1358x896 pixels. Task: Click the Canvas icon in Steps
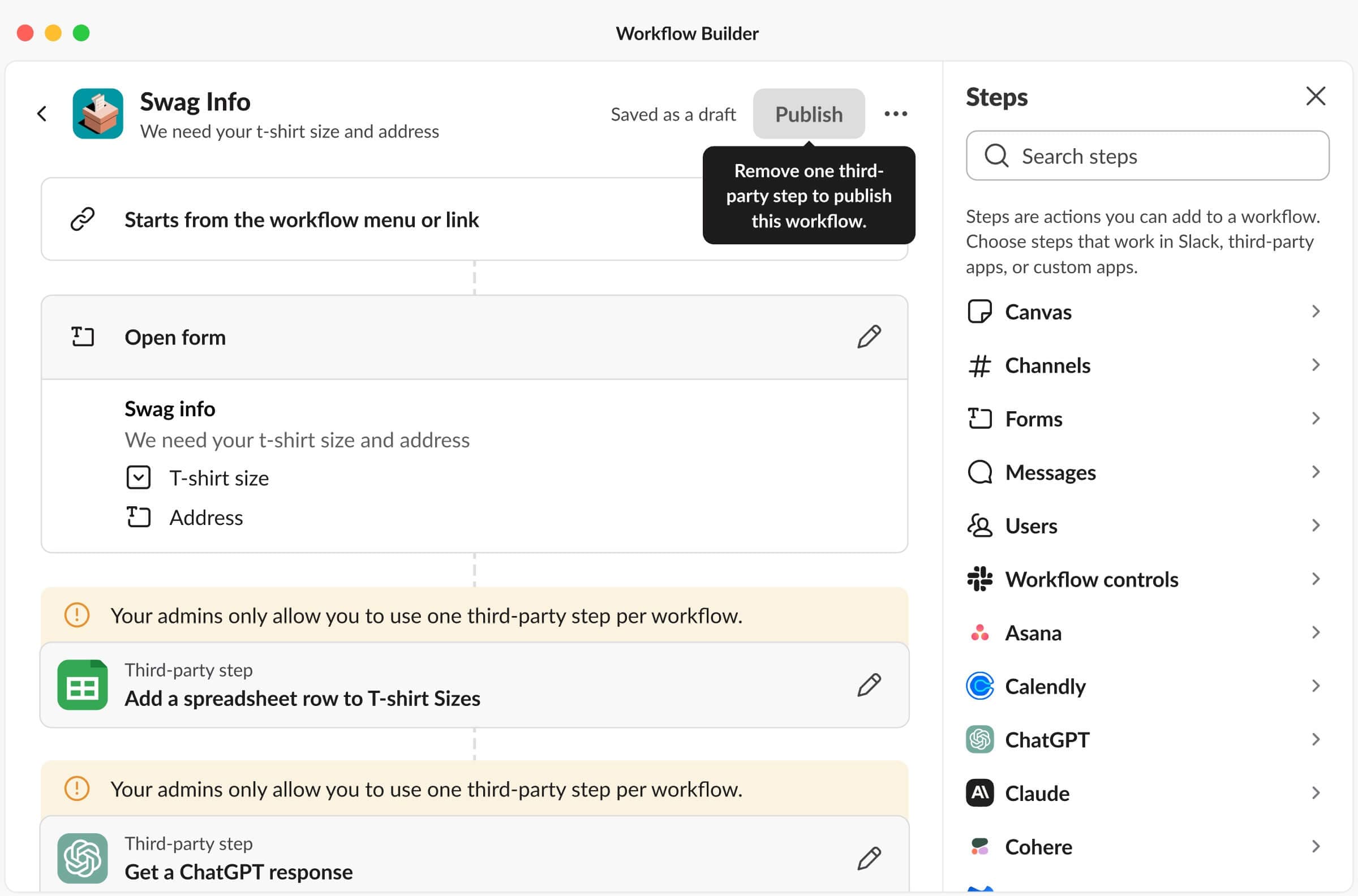979,312
